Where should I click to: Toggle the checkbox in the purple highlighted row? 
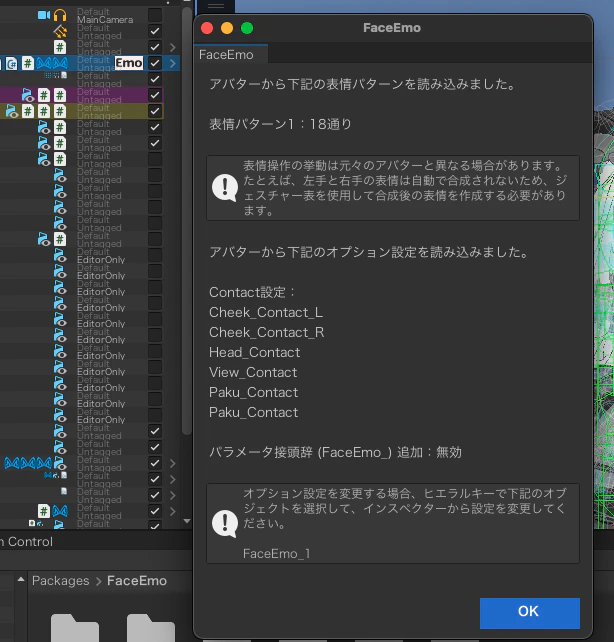[155, 95]
